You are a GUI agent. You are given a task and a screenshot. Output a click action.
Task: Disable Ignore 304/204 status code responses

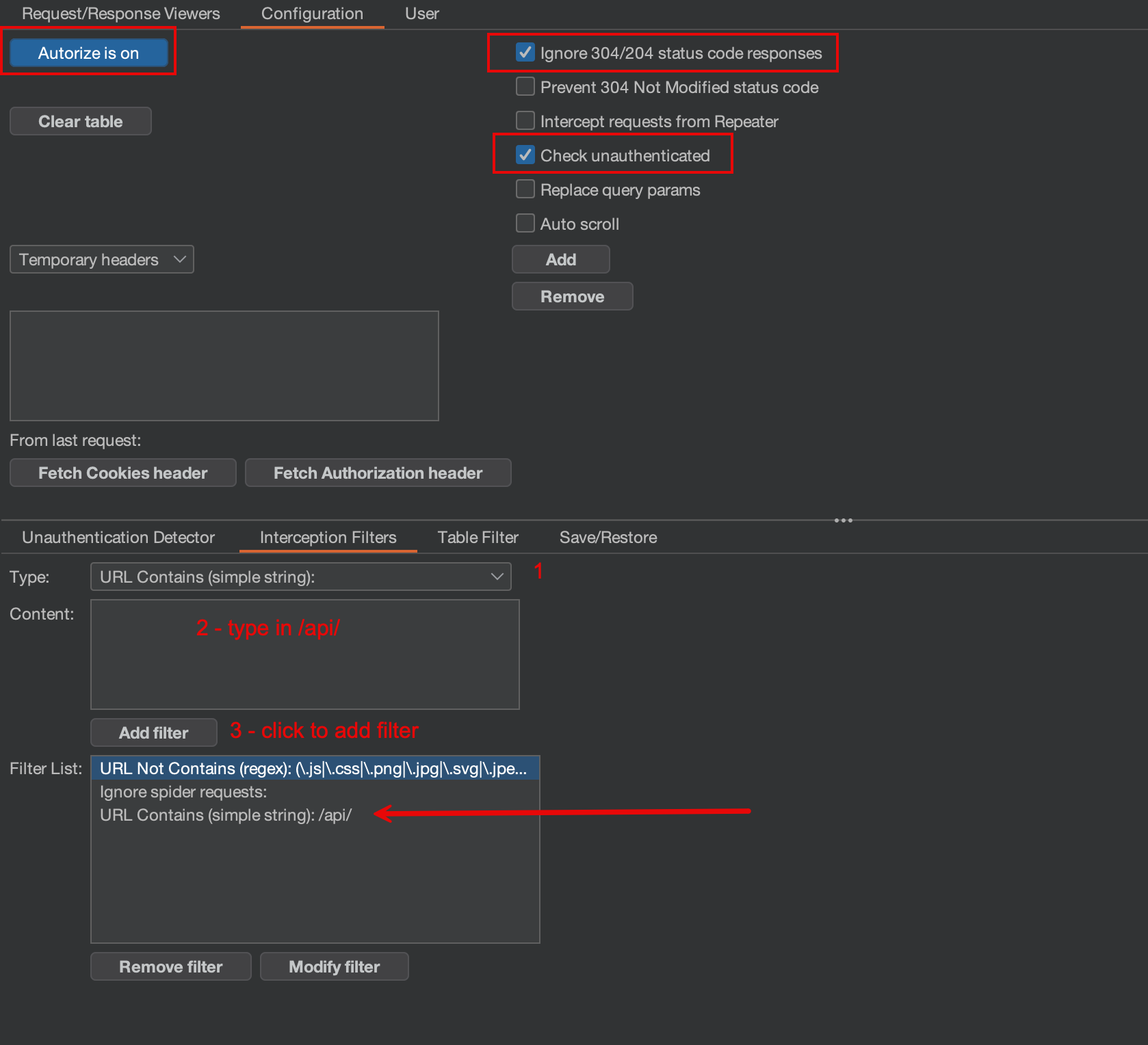[x=525, y=52]
